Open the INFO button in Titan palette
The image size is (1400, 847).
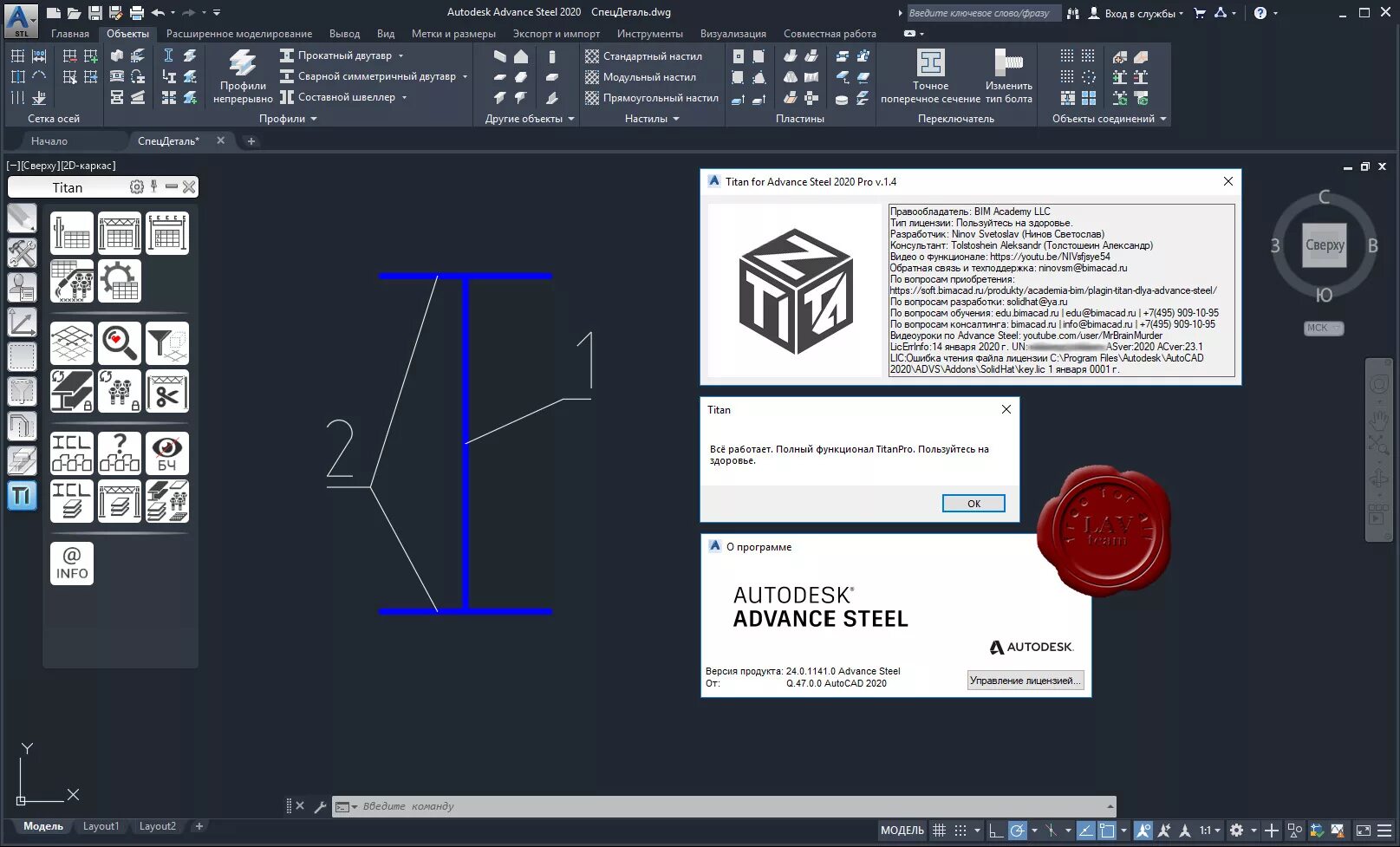(72, 564)
